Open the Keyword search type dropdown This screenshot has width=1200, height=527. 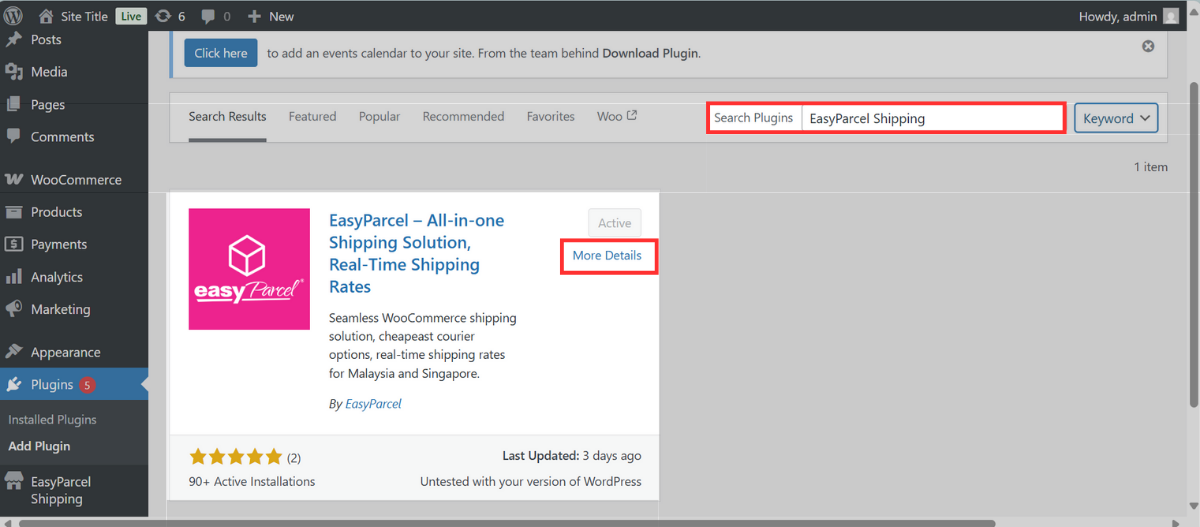(x=1116, y=118)
